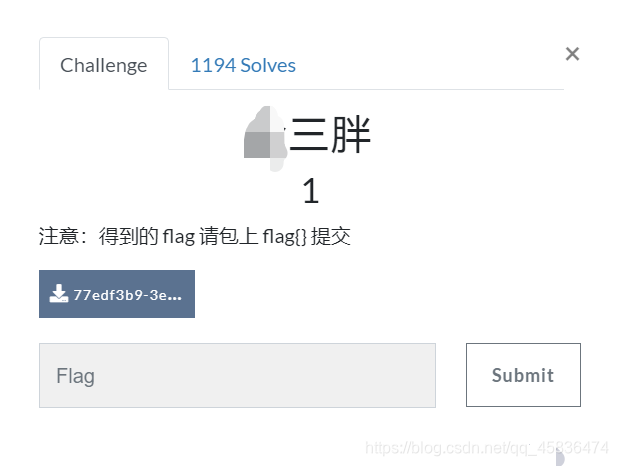The height and width of the screenshot is (466, 618).
Task: Focus the Flag input field
Action: [237, 375]
